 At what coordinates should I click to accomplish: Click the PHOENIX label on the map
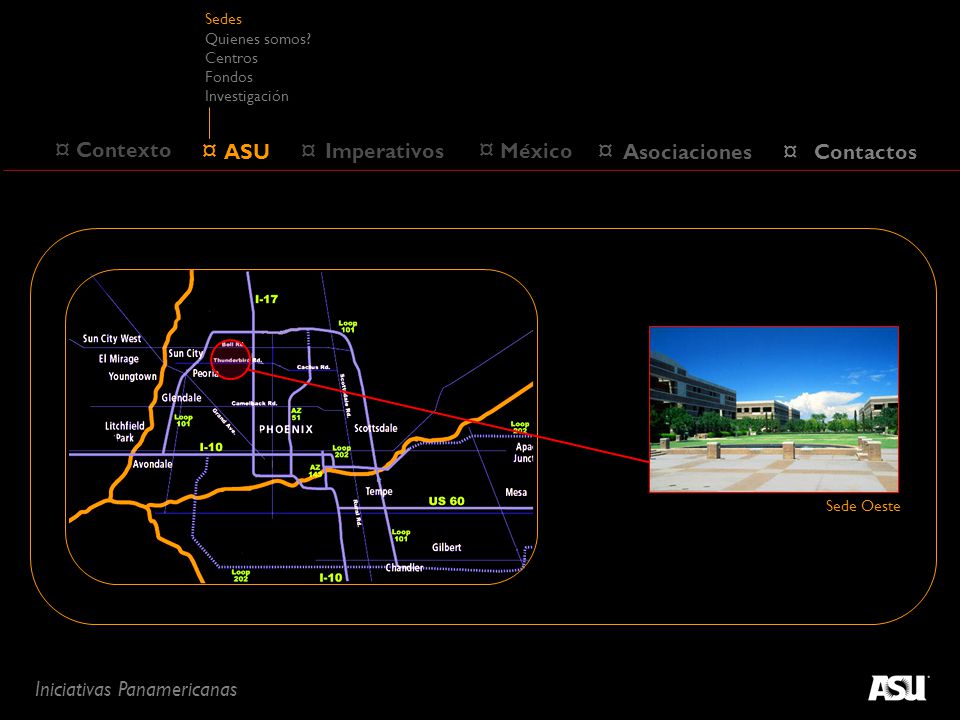[x=286, y=429]
